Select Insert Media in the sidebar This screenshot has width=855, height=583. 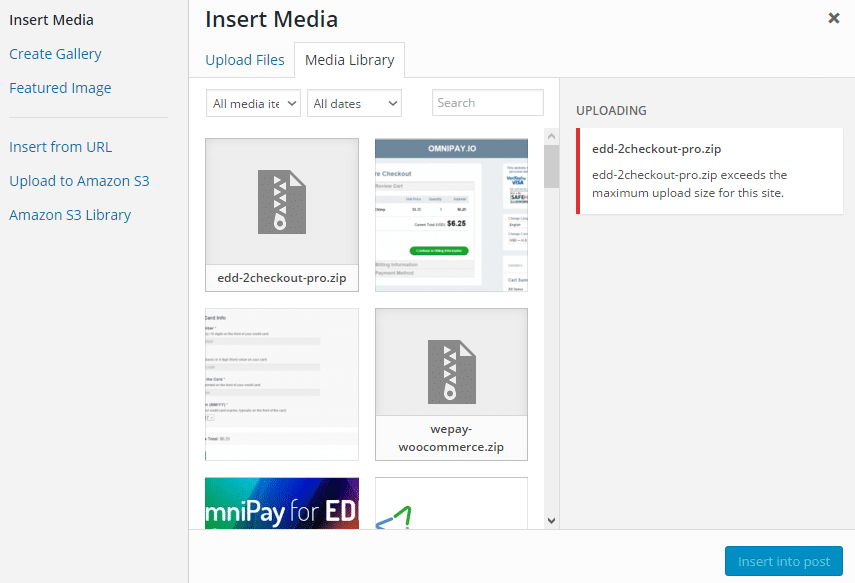coord(52,19)
